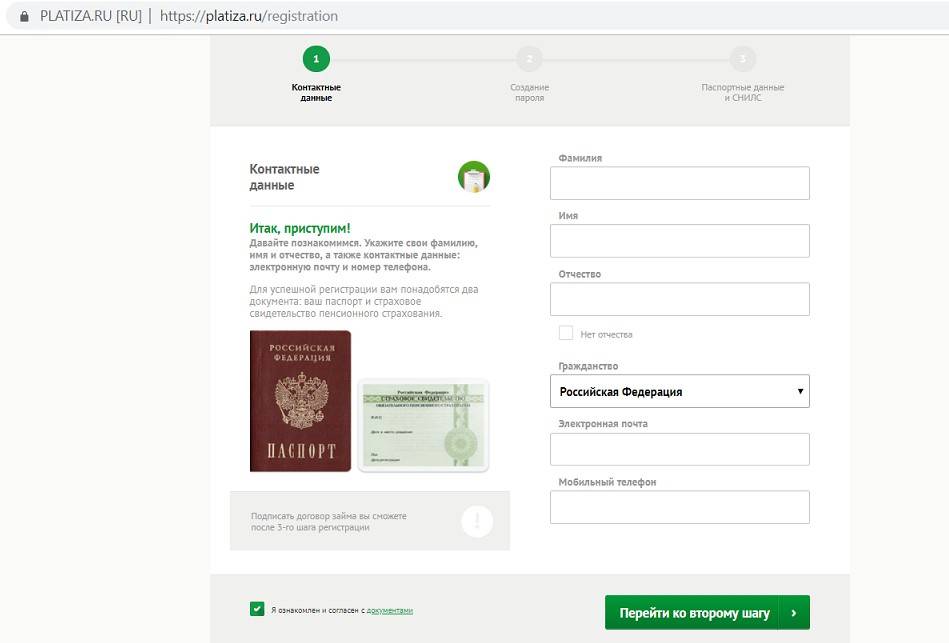Click the Гражданство dropdown arrow

pos(800,391)
